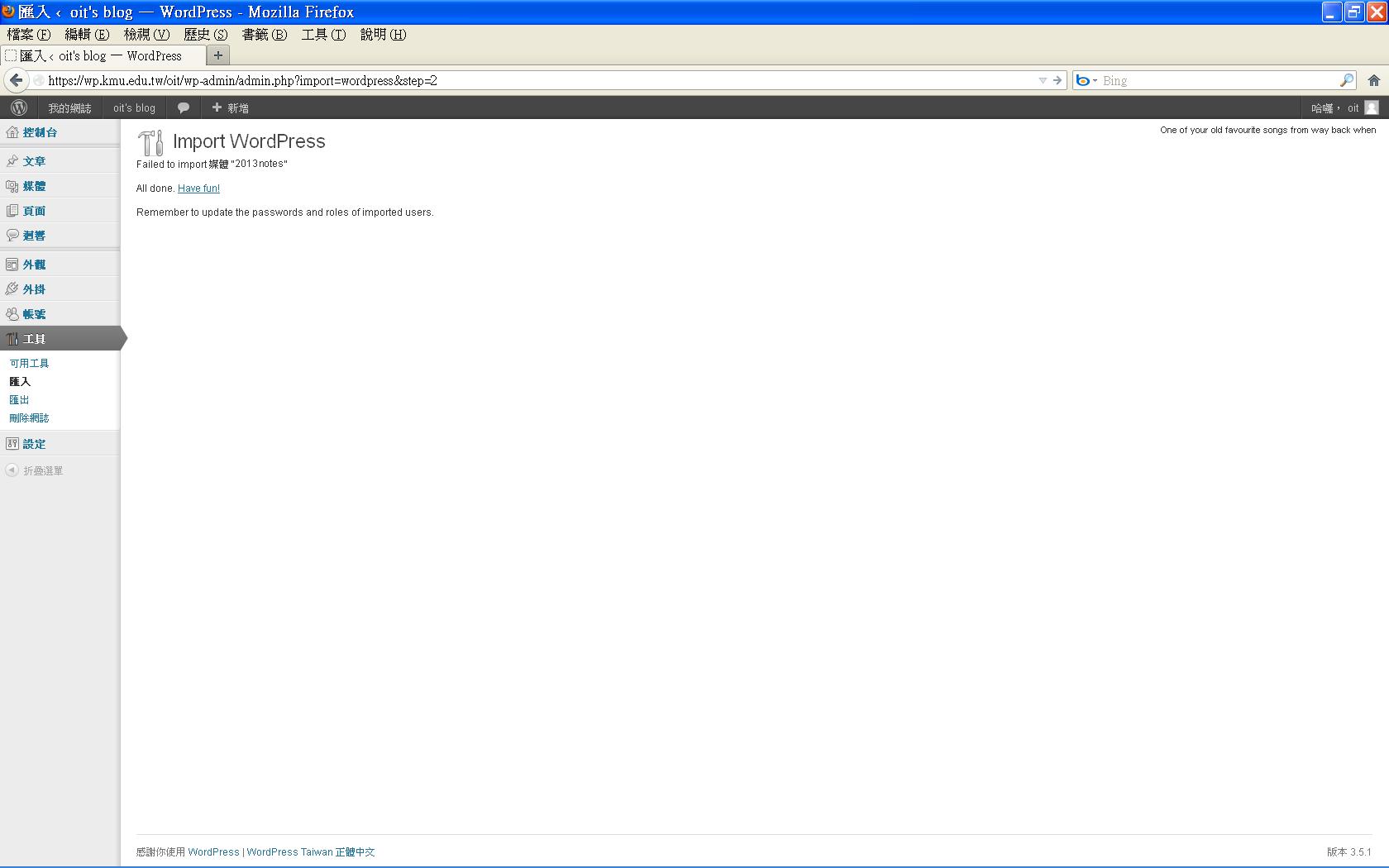Click the Firefox home icon
Screen dimensions: 1389x868
click(1373, 80)
